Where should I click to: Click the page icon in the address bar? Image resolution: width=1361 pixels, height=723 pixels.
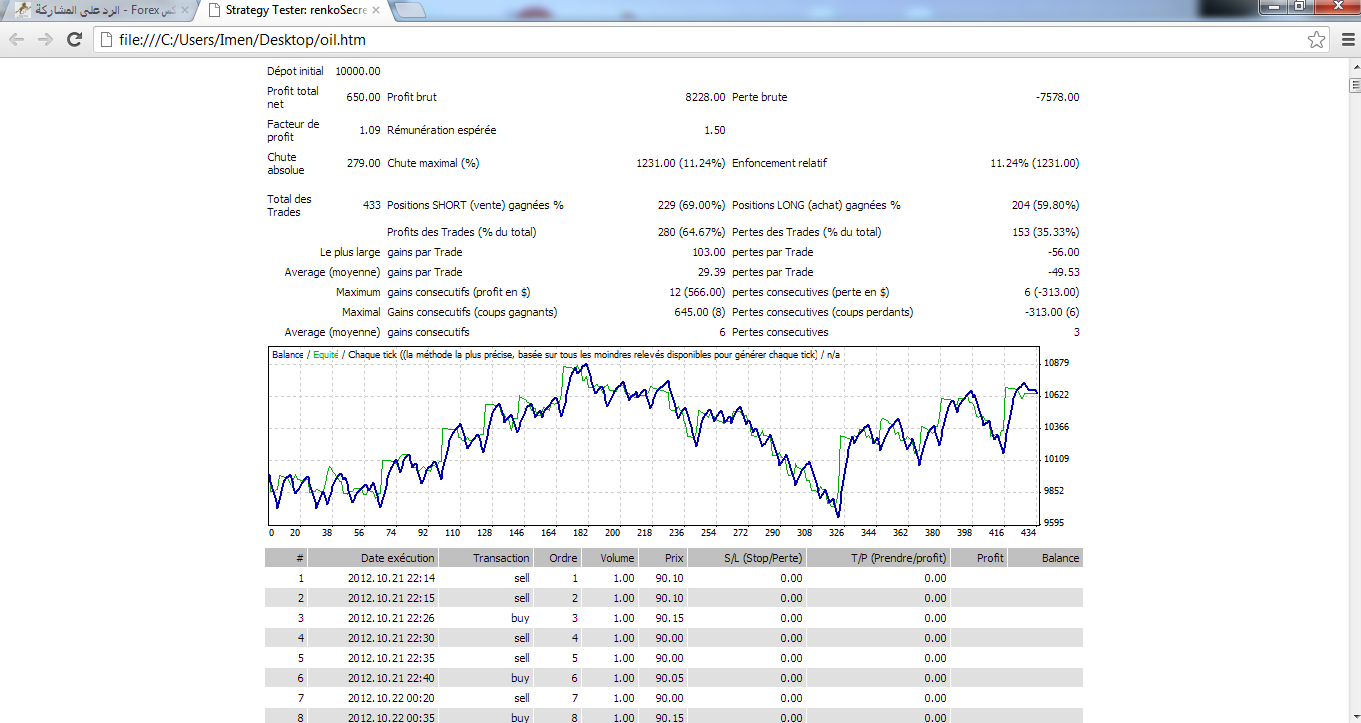(106, 40)
